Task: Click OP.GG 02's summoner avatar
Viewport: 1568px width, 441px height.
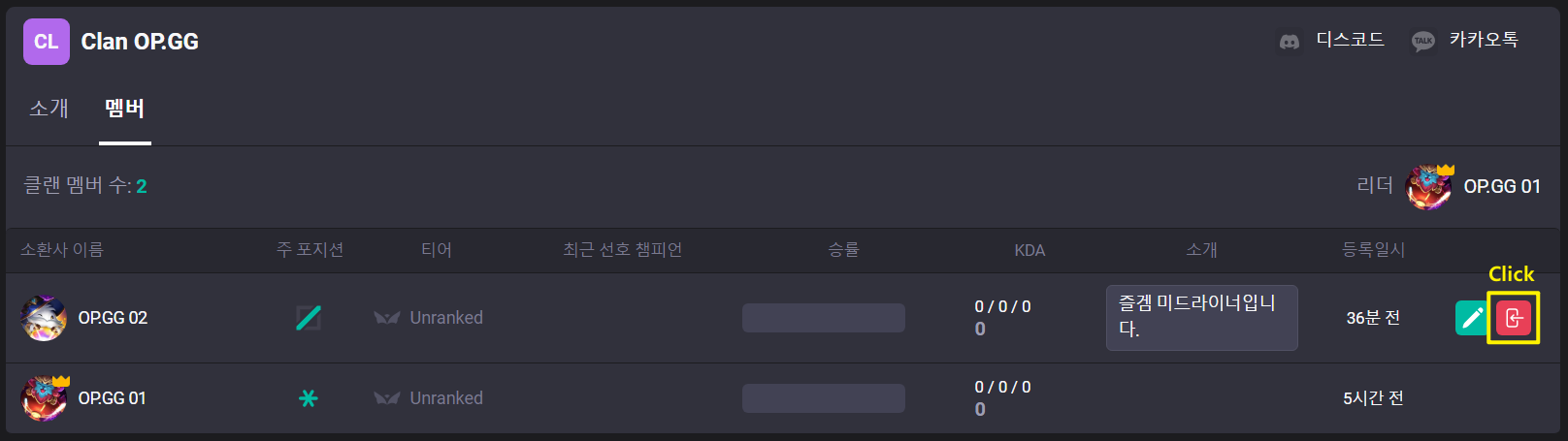Action: [44, 318]
